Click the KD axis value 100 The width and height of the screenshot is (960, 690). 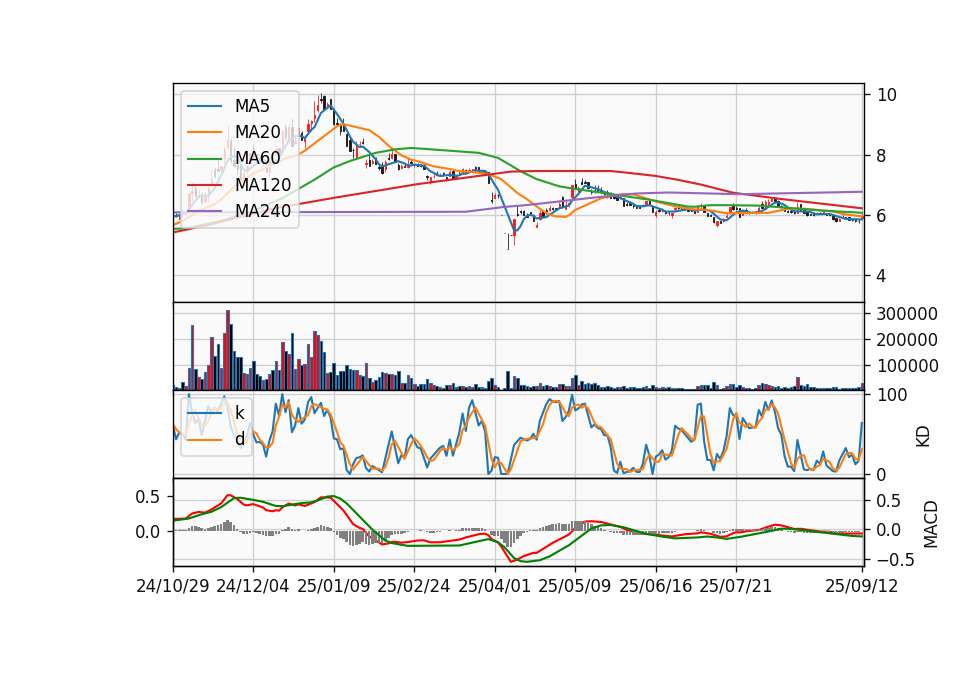coord(892,395)
